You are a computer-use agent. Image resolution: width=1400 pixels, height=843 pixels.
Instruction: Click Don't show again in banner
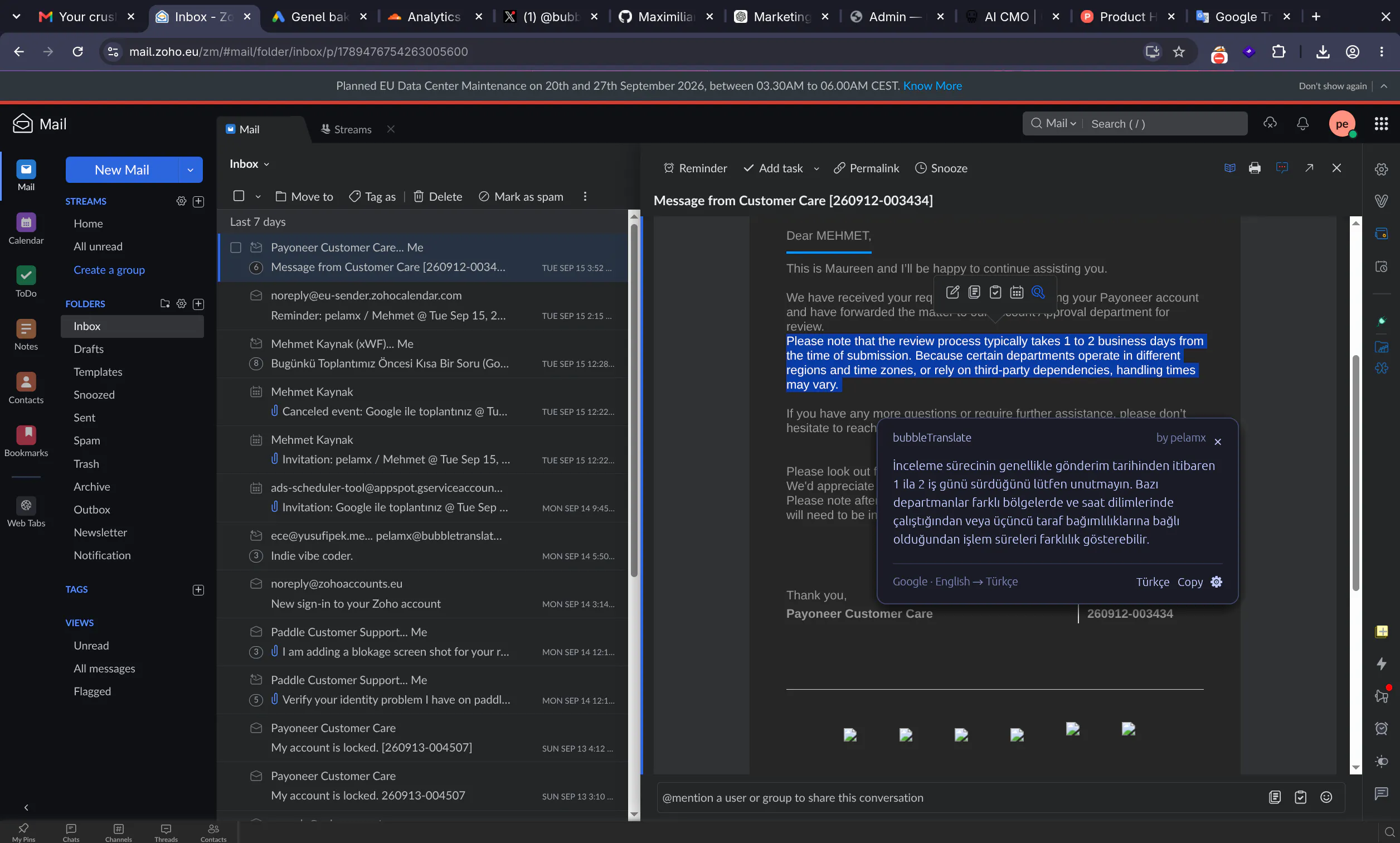1333,86
